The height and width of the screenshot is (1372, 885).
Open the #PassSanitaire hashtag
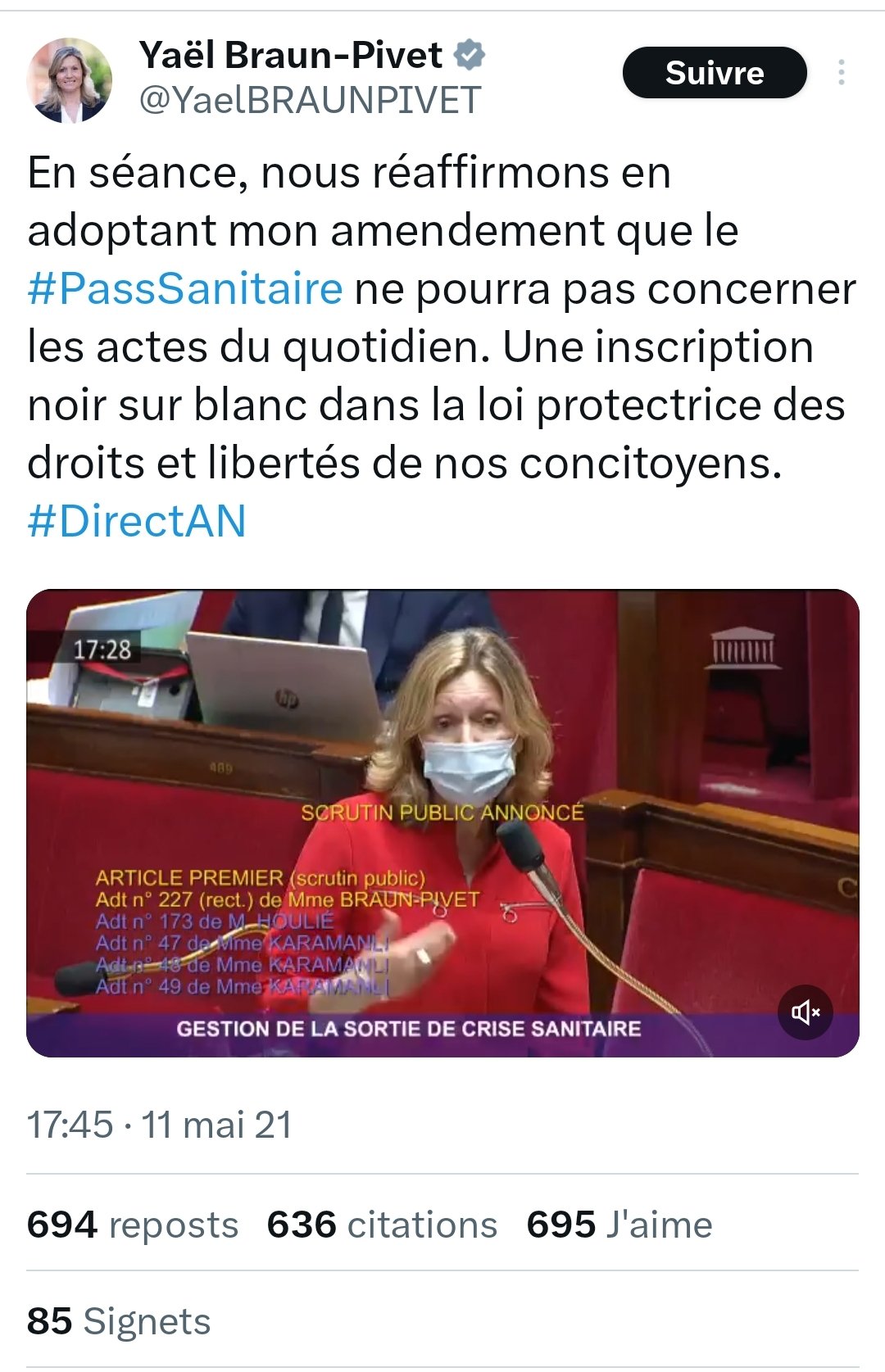coord(185,288)
